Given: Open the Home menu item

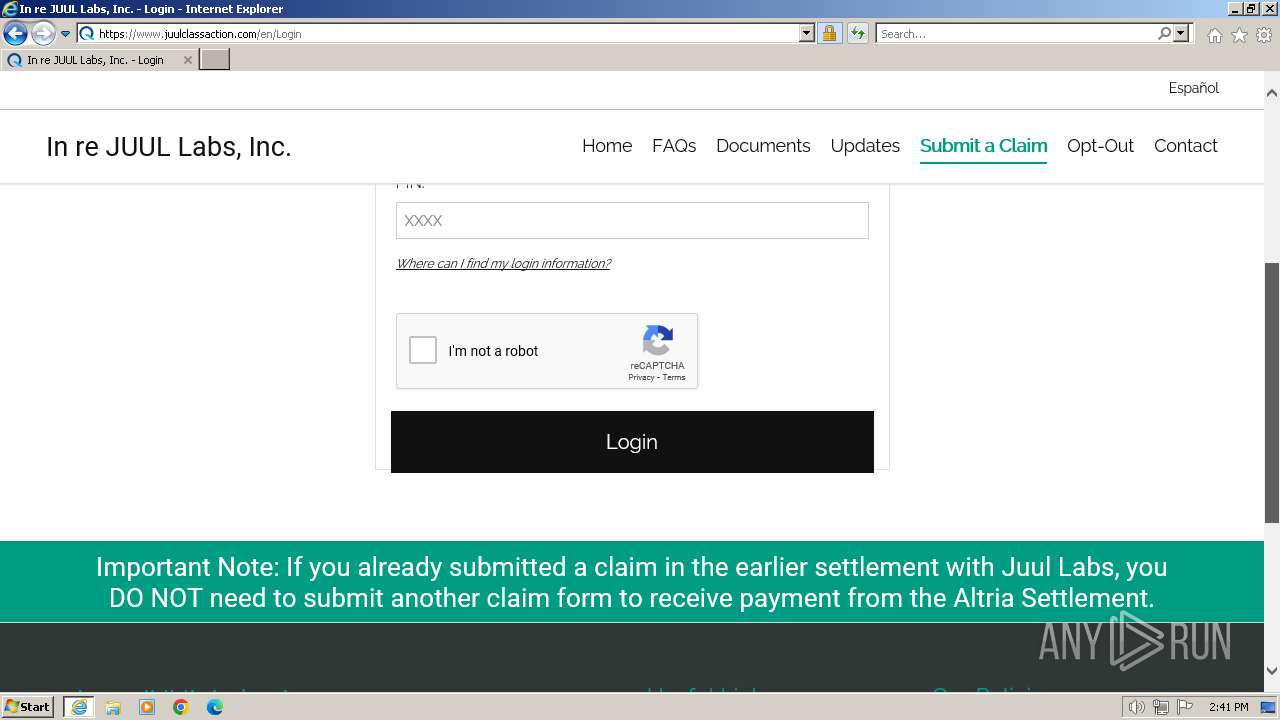Looking at the screenshot, I should click(607, 146).
